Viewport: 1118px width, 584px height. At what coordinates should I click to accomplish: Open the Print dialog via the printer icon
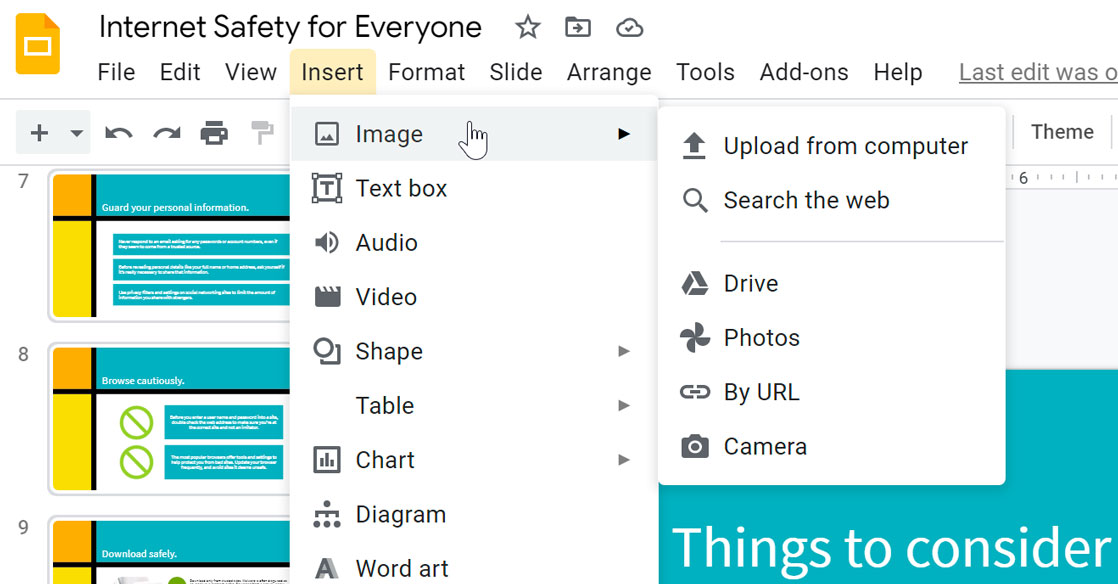coord(215,132)
